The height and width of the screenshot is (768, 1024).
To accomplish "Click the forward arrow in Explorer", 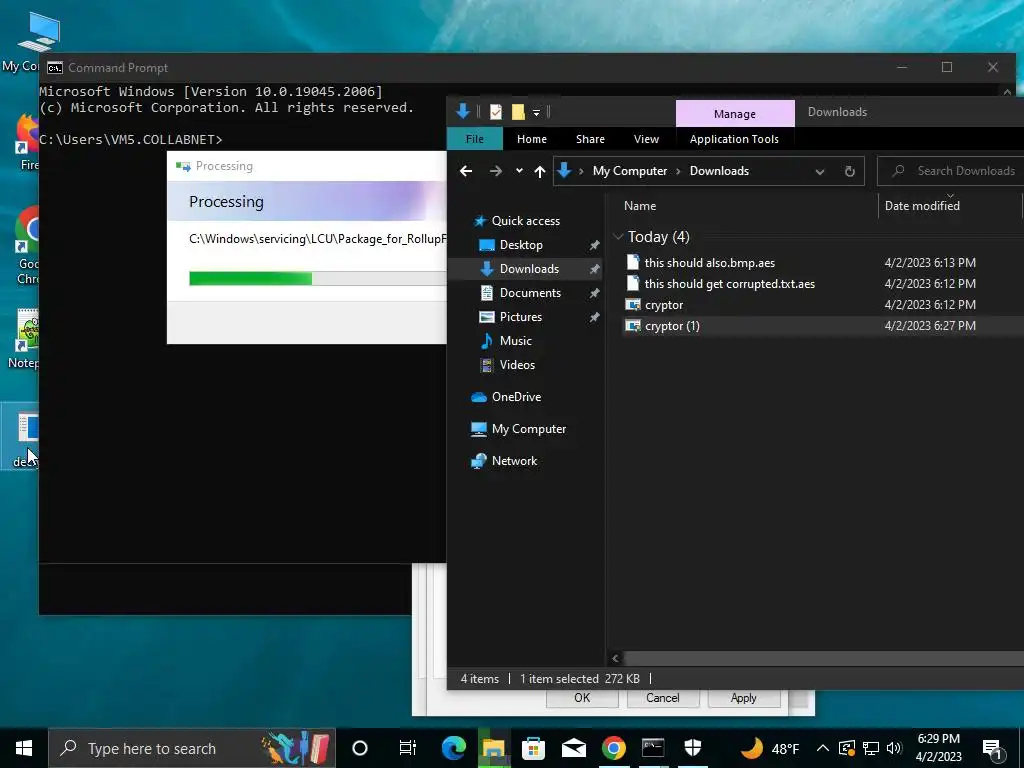I will (x=496, y=171).
